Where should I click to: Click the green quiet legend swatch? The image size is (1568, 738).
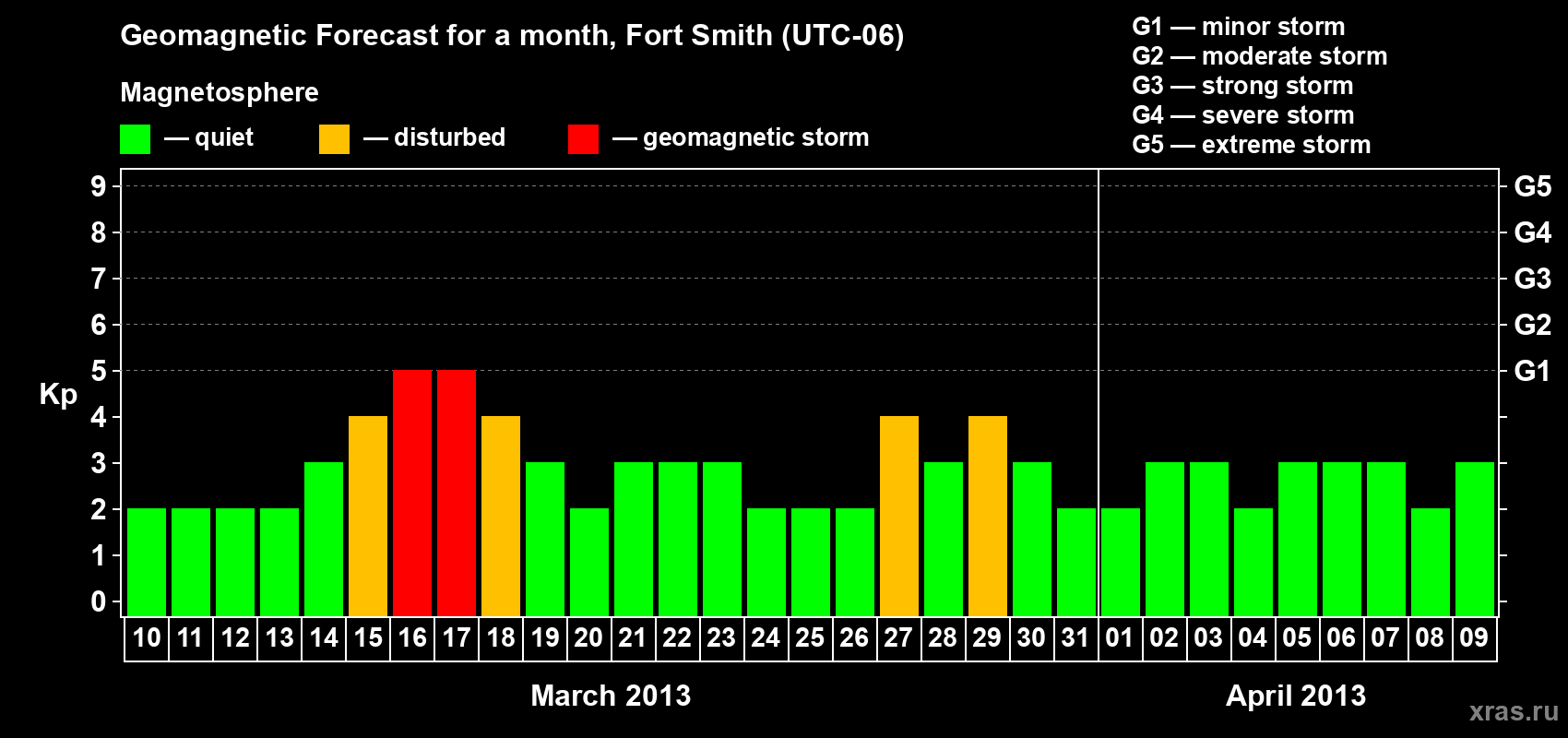click(x=135, y=139)
